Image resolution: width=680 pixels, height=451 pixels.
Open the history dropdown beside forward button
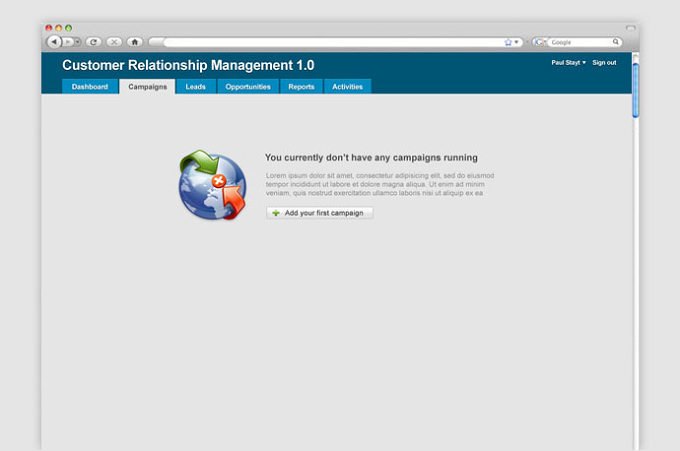click(78, 42)
